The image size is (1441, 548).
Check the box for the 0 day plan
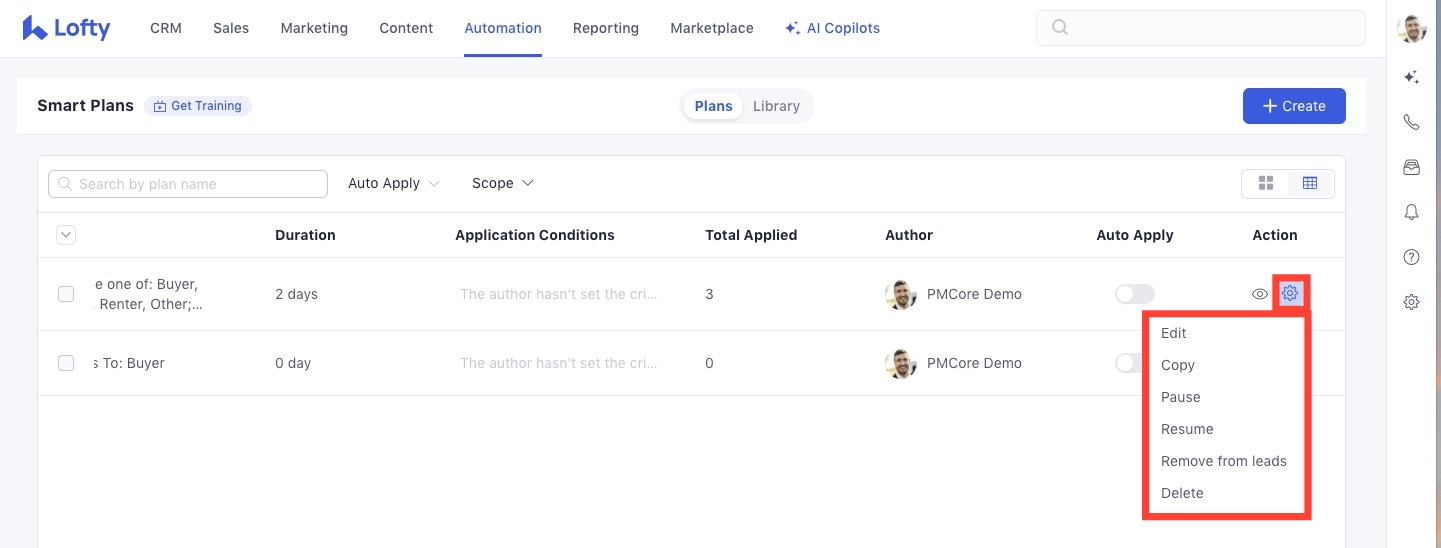[x=66, y=363]
